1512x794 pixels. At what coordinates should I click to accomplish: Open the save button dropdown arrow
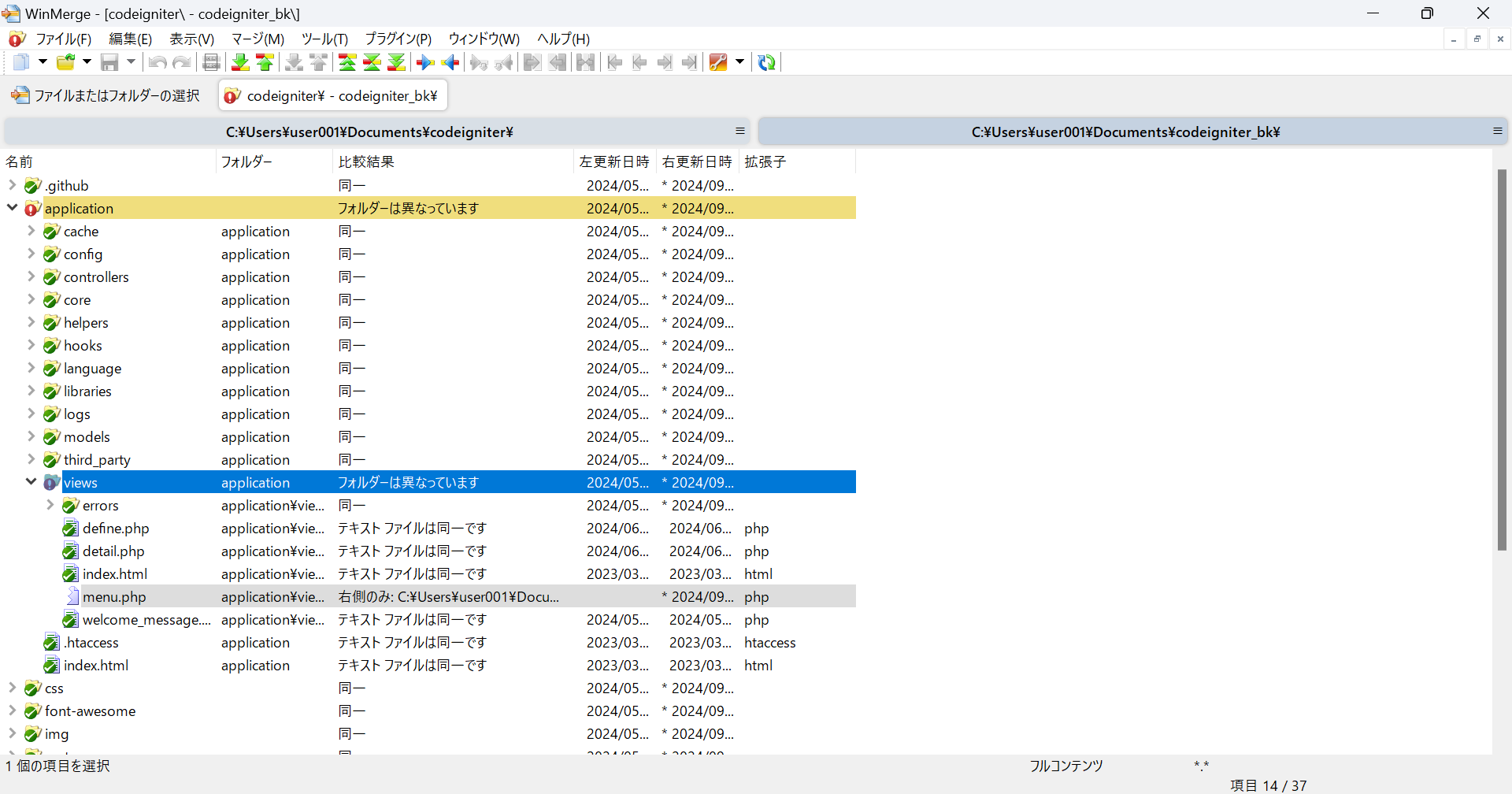point(131,62)
